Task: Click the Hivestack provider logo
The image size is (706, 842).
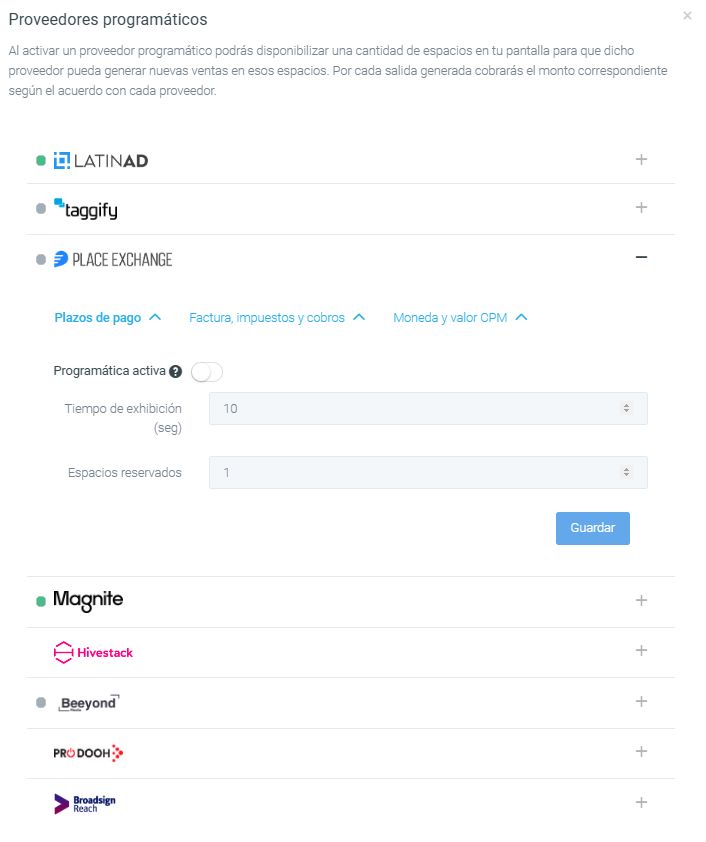Action: 93,652
